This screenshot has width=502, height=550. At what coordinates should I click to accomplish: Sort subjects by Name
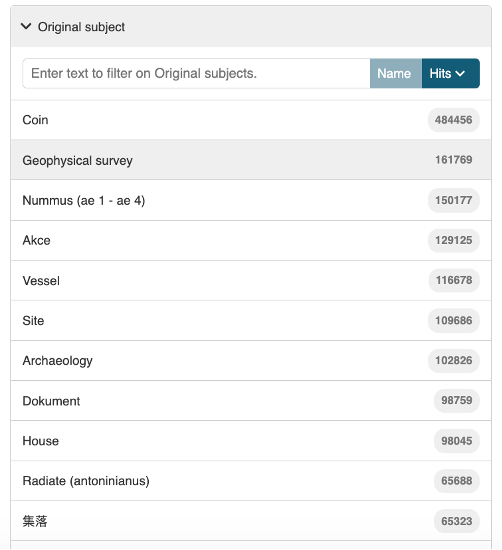point(396,73)
